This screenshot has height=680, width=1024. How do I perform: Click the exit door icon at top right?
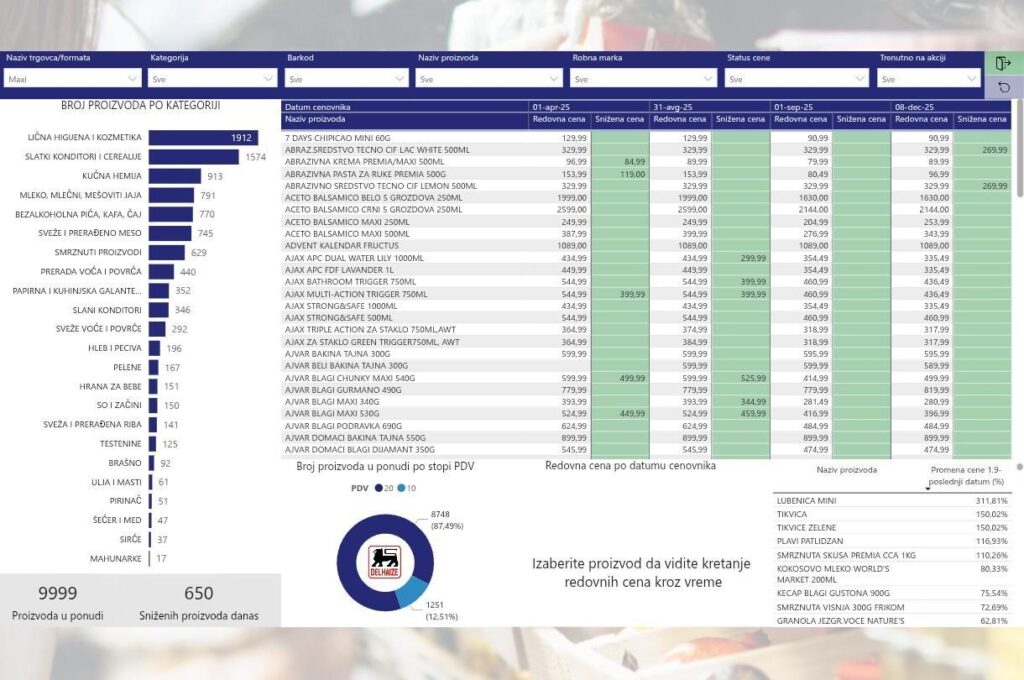click(x=1004, y=63)
